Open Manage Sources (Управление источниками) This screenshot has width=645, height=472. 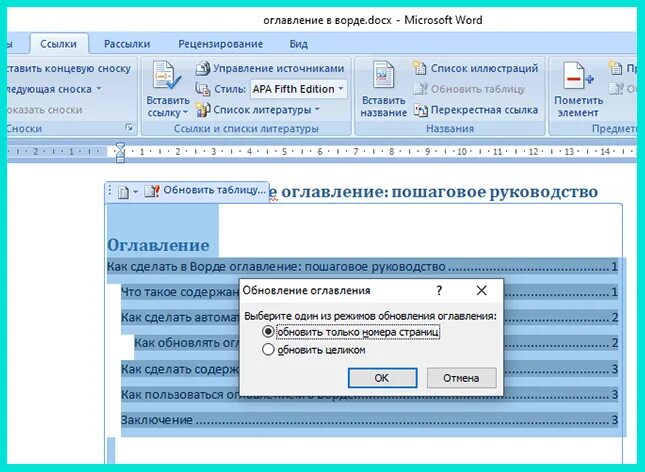pos(270,68)
